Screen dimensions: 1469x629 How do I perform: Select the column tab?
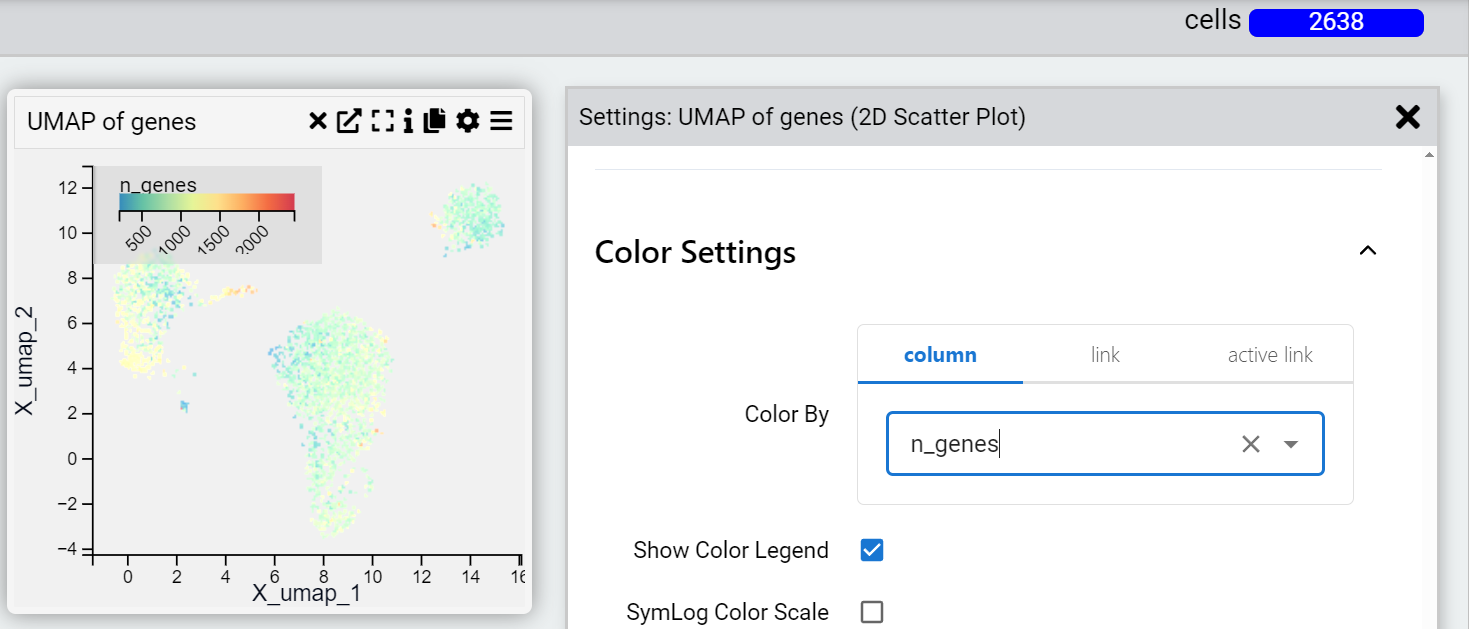[940, 355]
